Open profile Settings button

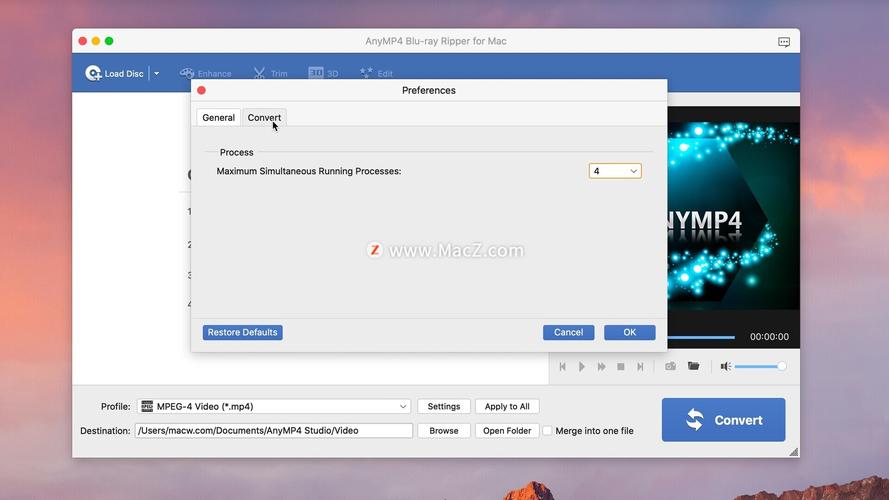[x=444, y=406]
